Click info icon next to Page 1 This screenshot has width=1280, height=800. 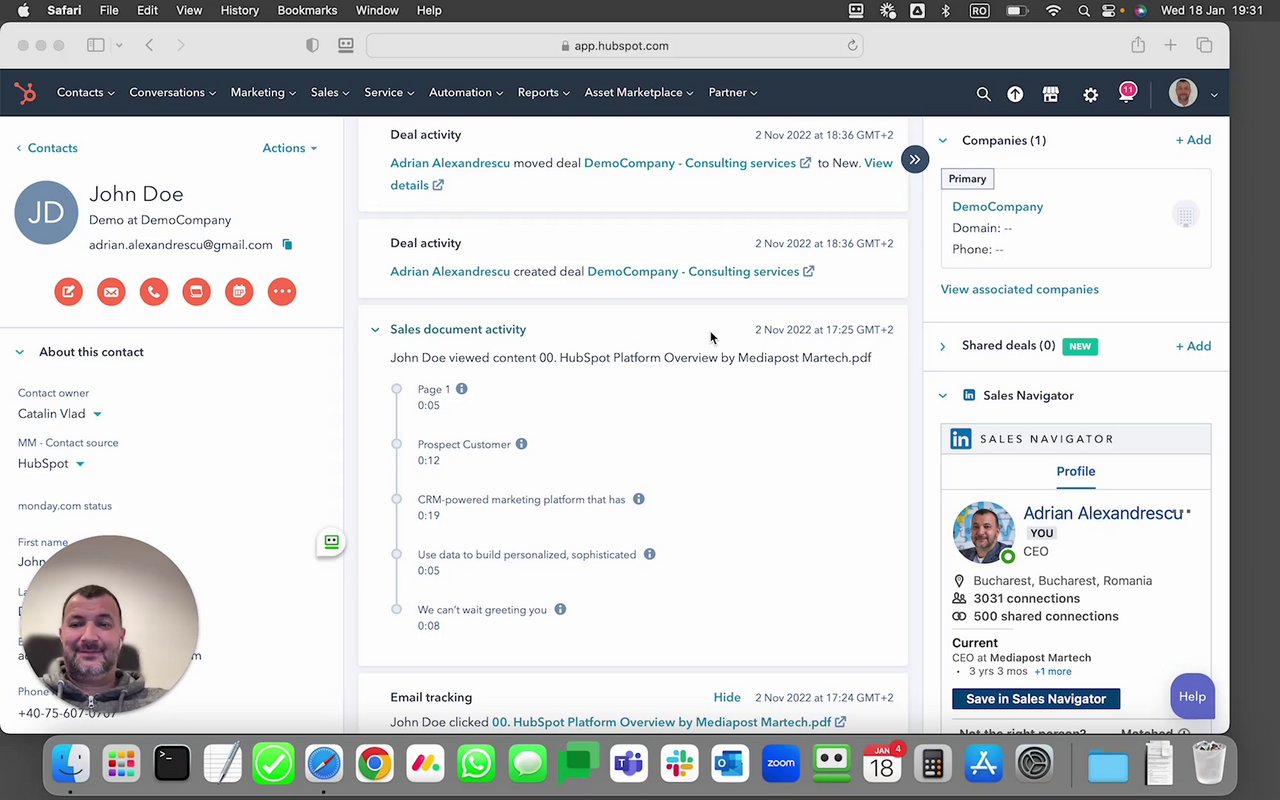[461, 389]
